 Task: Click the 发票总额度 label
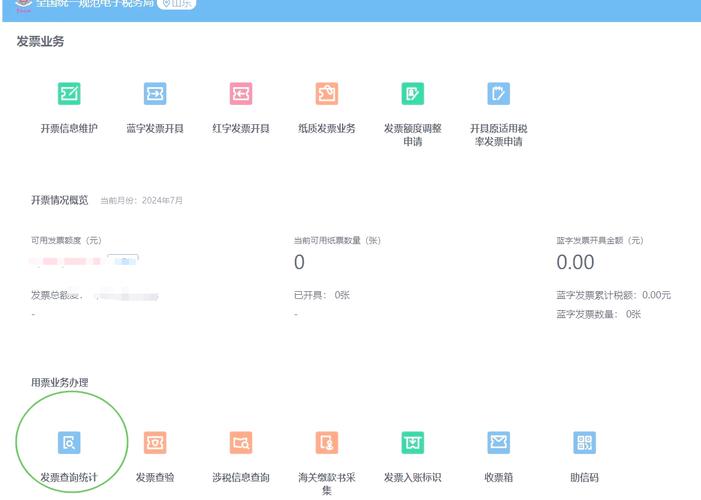coord(56,295)
